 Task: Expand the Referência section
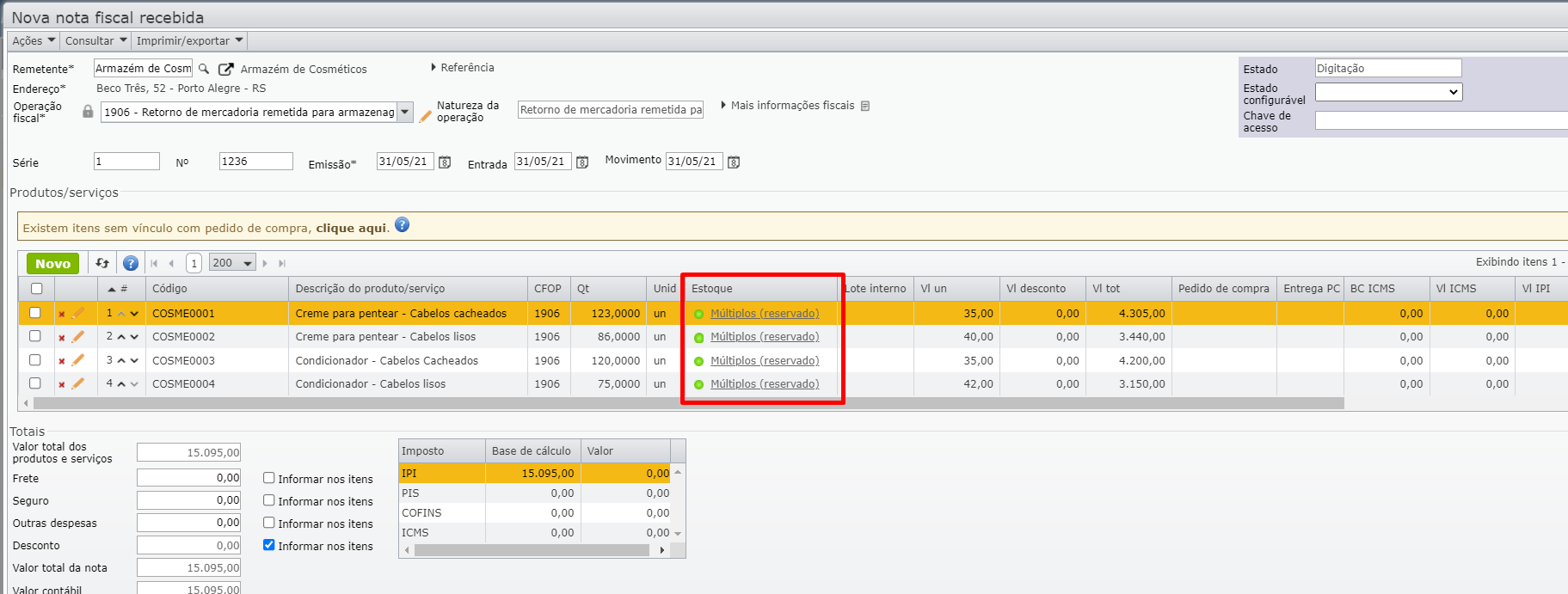(x=463, y=67)
